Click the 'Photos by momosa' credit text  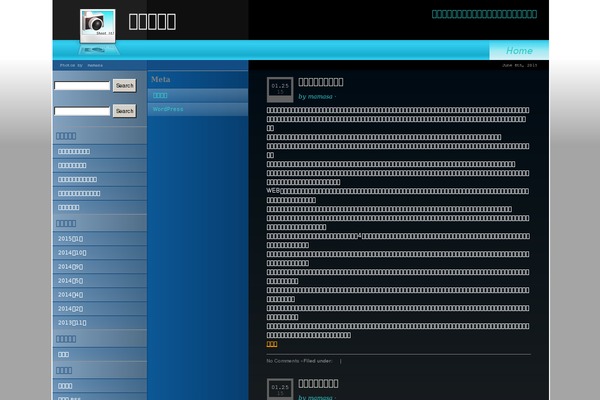(81, 65)
